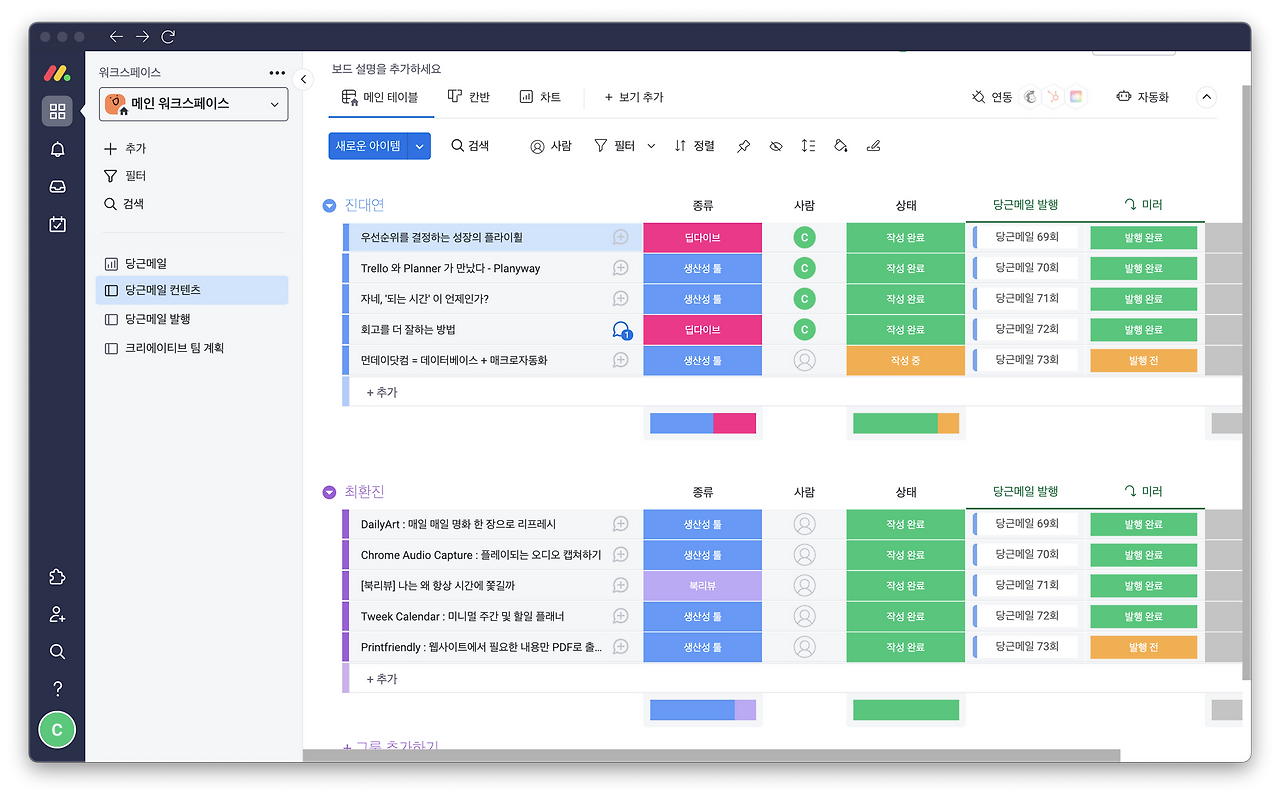This screenshot has width=1280, height=798.
Task: Open the 크리에이티브 팀 계획 board
Action: pyautogui.click(x=194, y=348)
